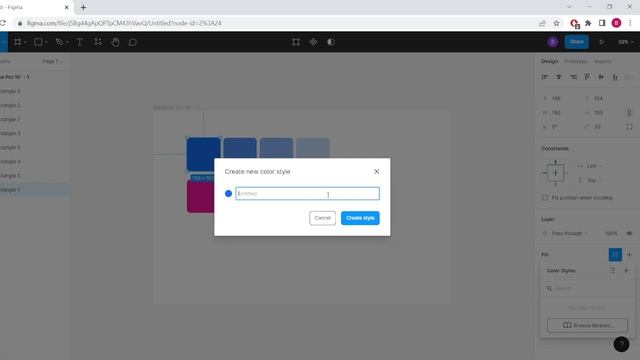Switch to the Design tab
The image size is (640, 360).
click(549, 61)
